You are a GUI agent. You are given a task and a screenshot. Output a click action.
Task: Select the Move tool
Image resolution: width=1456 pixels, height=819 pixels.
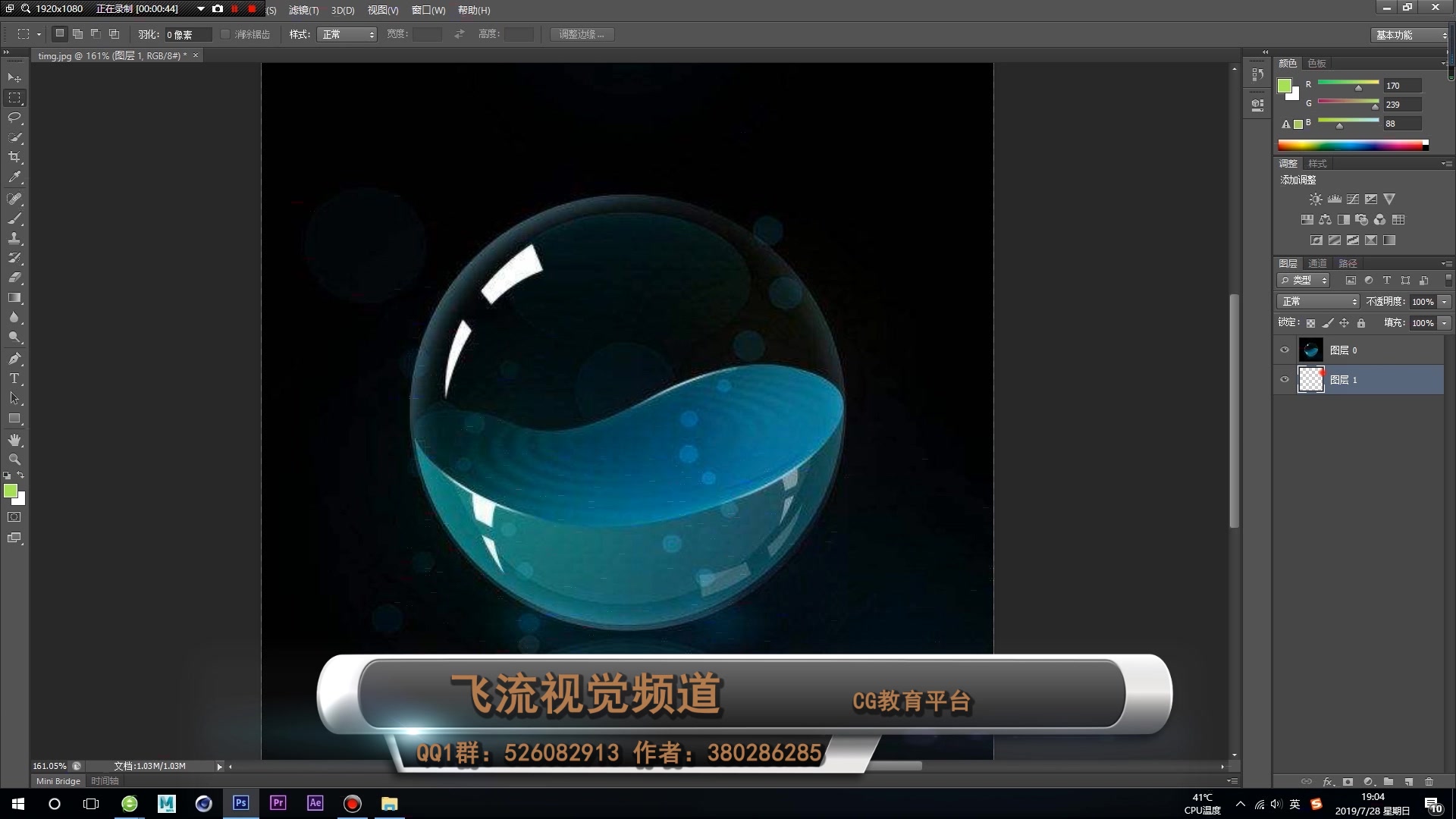(14, 76)
